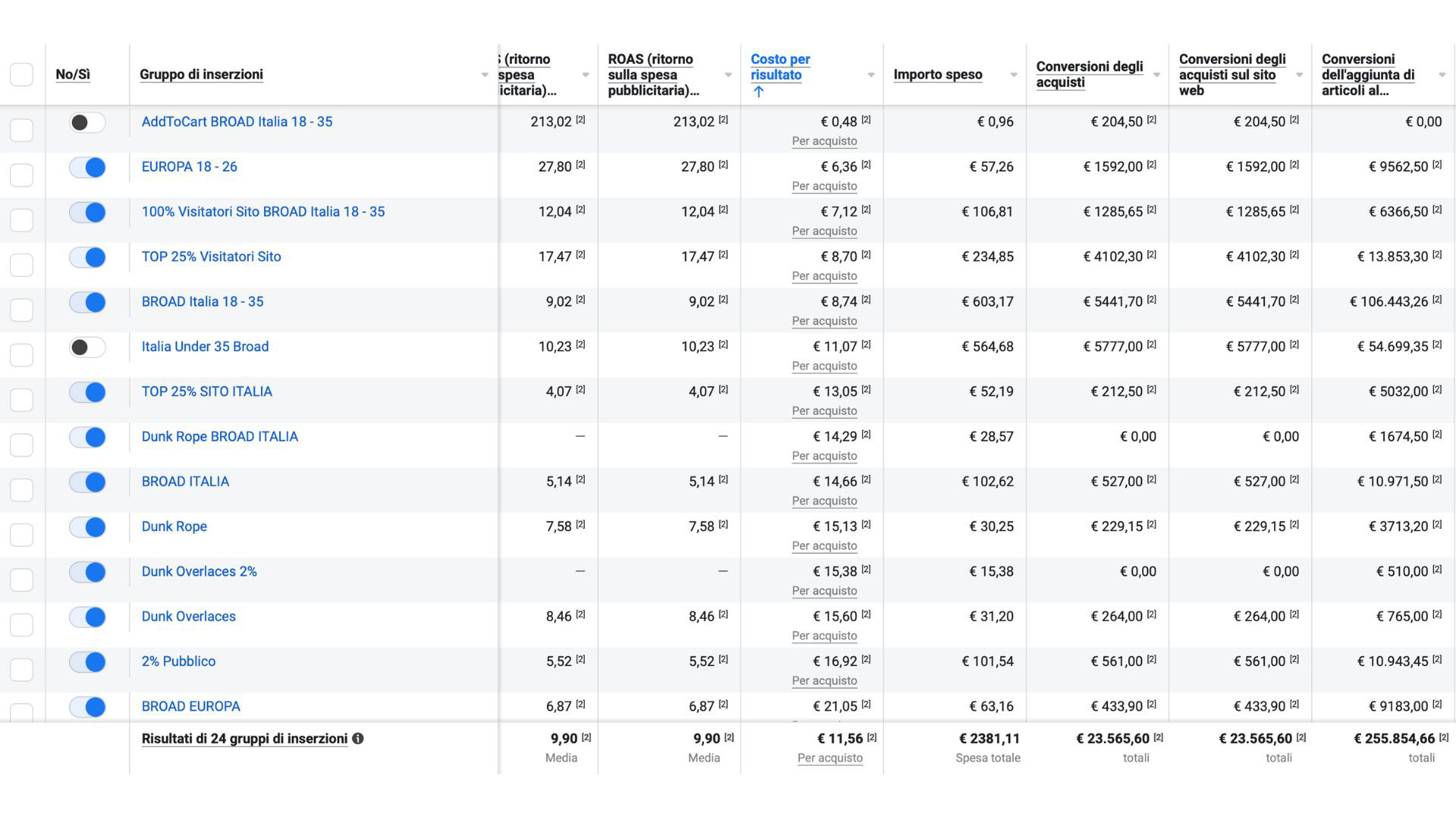The image size is (1456, 819).
Task: Click footnote [2] beside total € 255.854,66
Action: 1444,737
